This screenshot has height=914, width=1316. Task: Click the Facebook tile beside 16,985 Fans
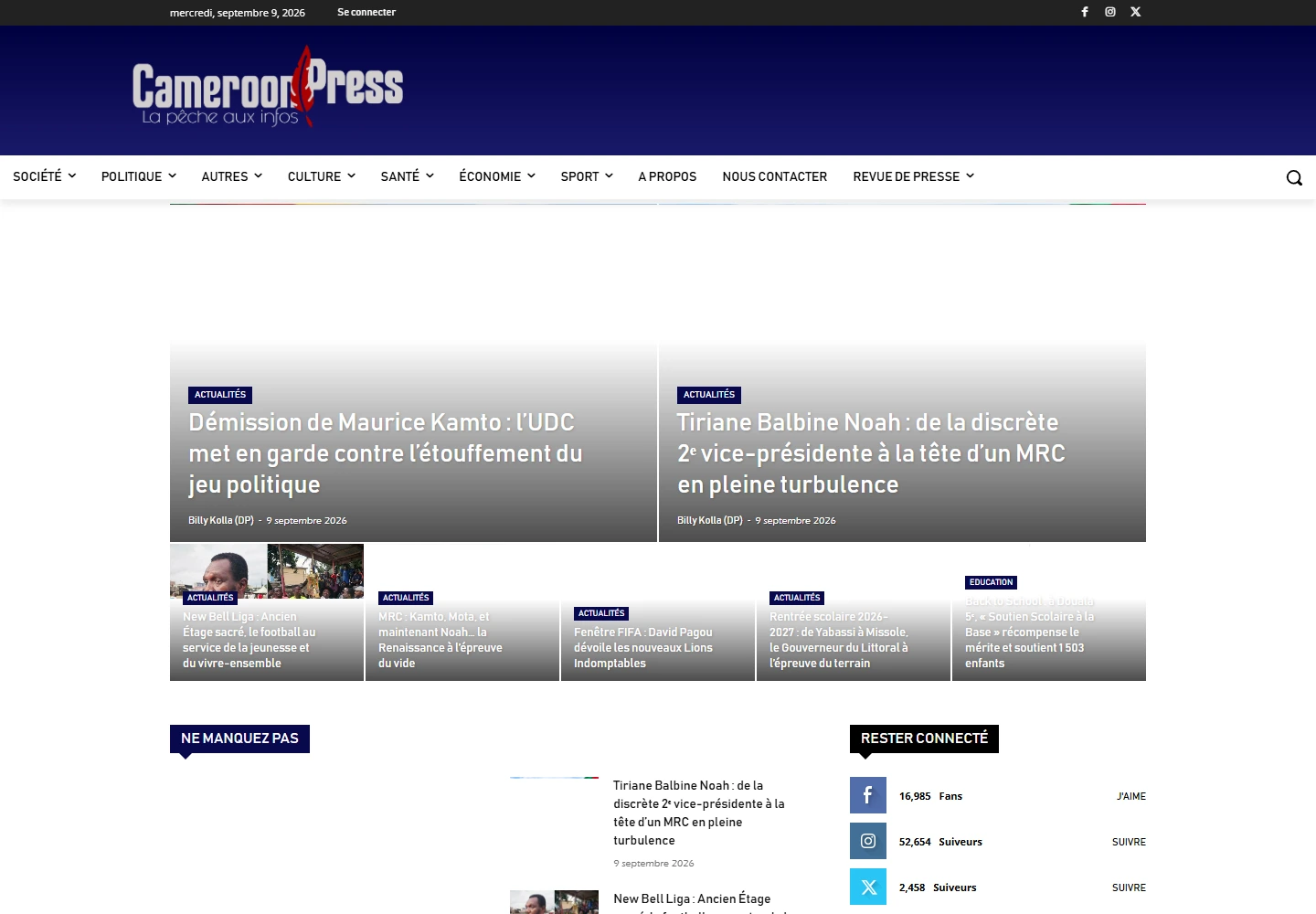click(868, 795)
